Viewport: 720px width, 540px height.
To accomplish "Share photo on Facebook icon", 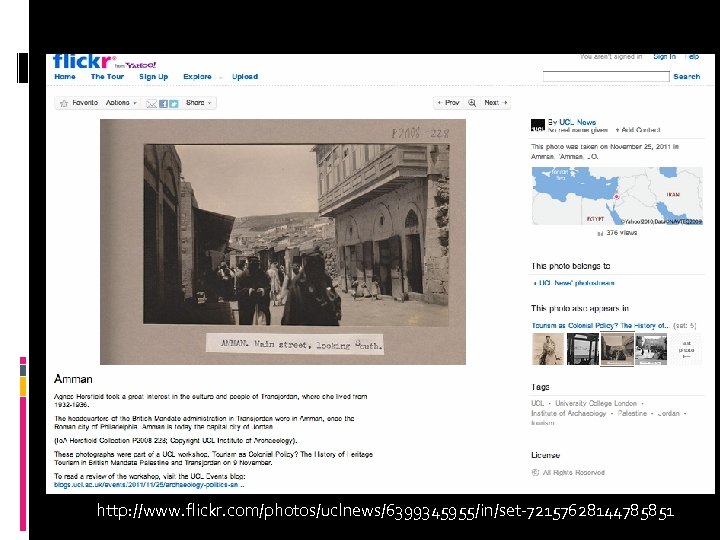I will [x=163, y=104].
